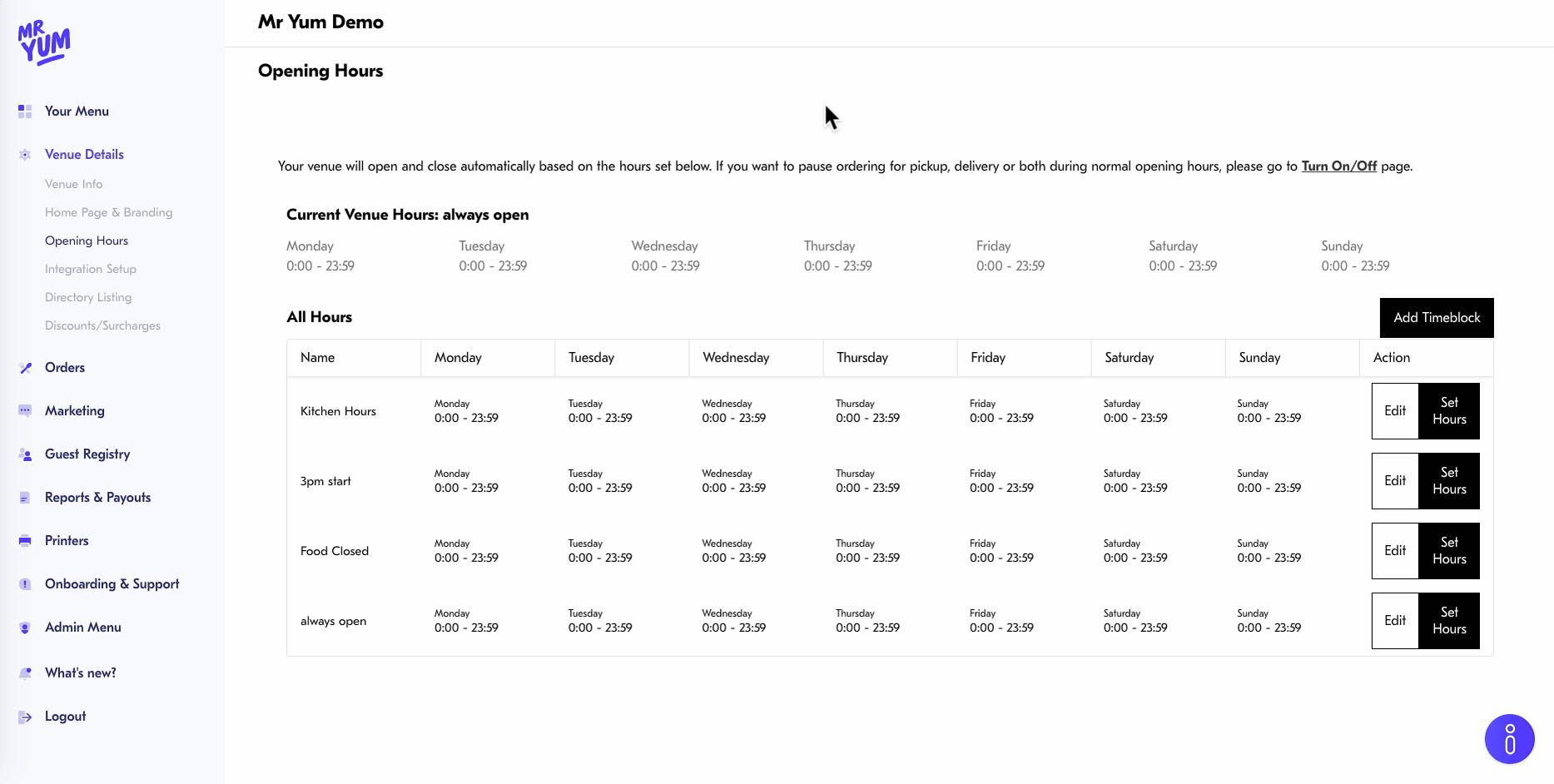Image resolution: width=1554 pixels, height=784 pixels.
Task: Click the Opening Hours page heading
Action: (320, 71)
